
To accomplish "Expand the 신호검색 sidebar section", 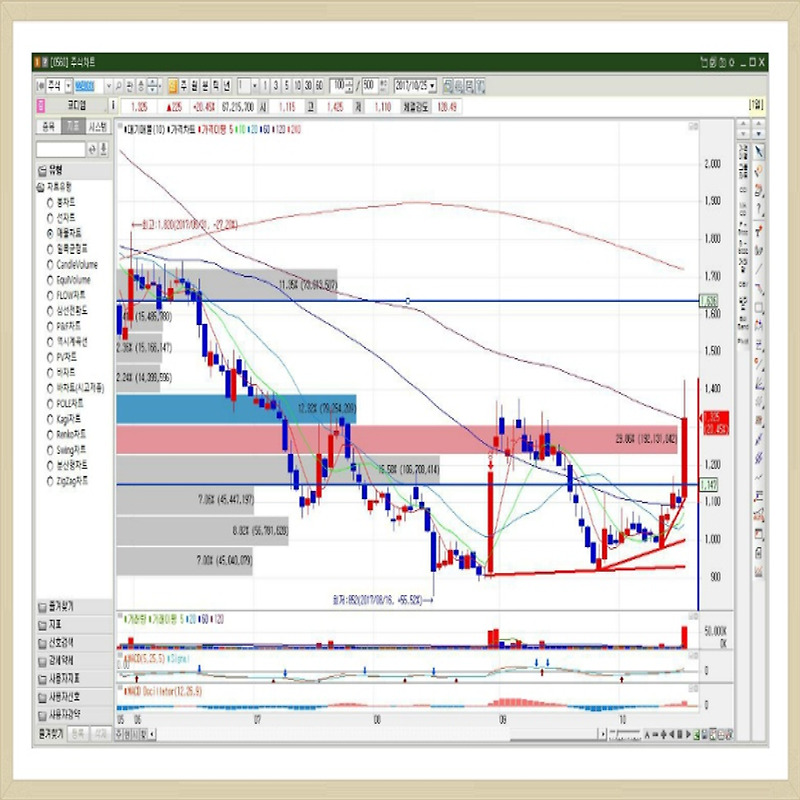I will coord(74,642).
